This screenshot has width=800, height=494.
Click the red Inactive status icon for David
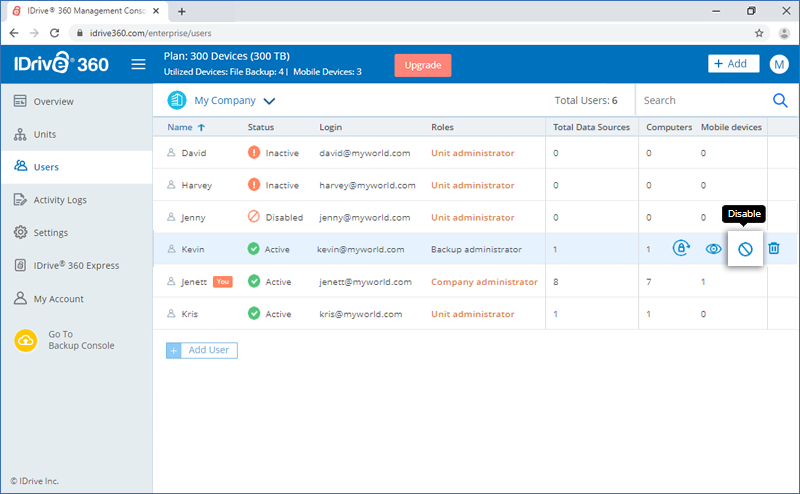254,152
